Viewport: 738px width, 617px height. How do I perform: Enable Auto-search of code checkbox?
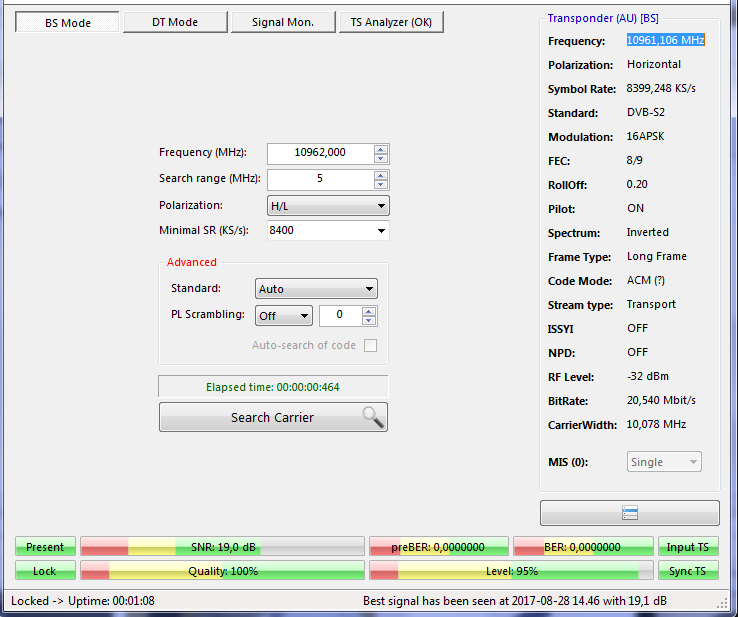[x=371, y=346]
